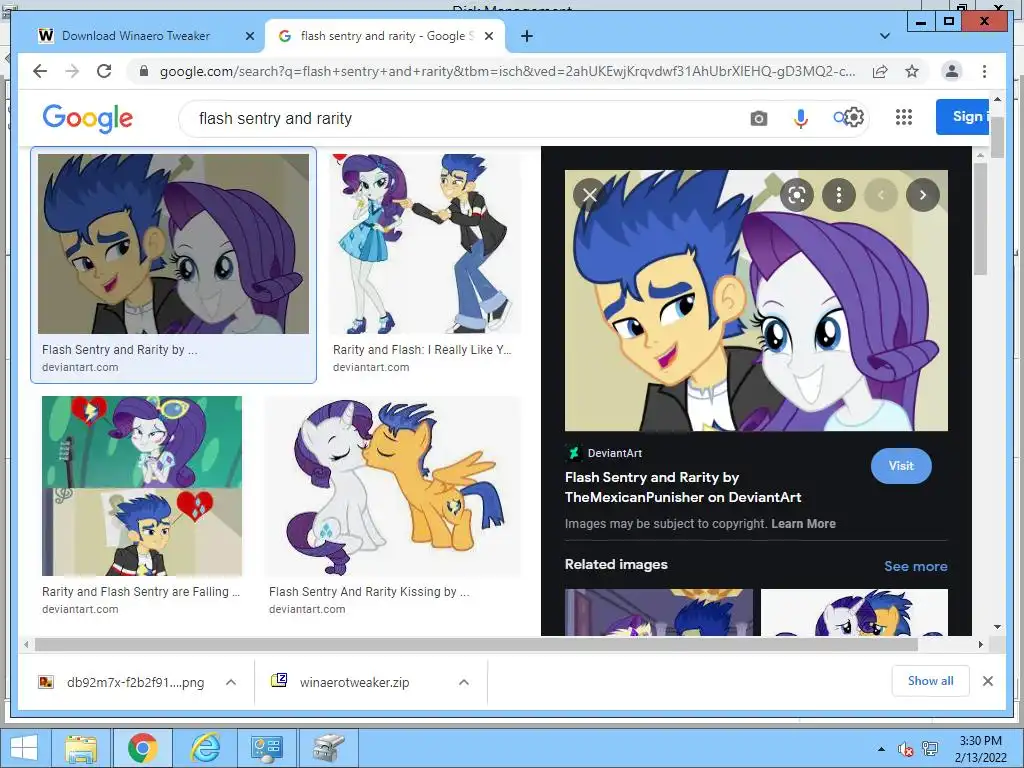Launch Internet Explorer from taskbar

[205, 748]
